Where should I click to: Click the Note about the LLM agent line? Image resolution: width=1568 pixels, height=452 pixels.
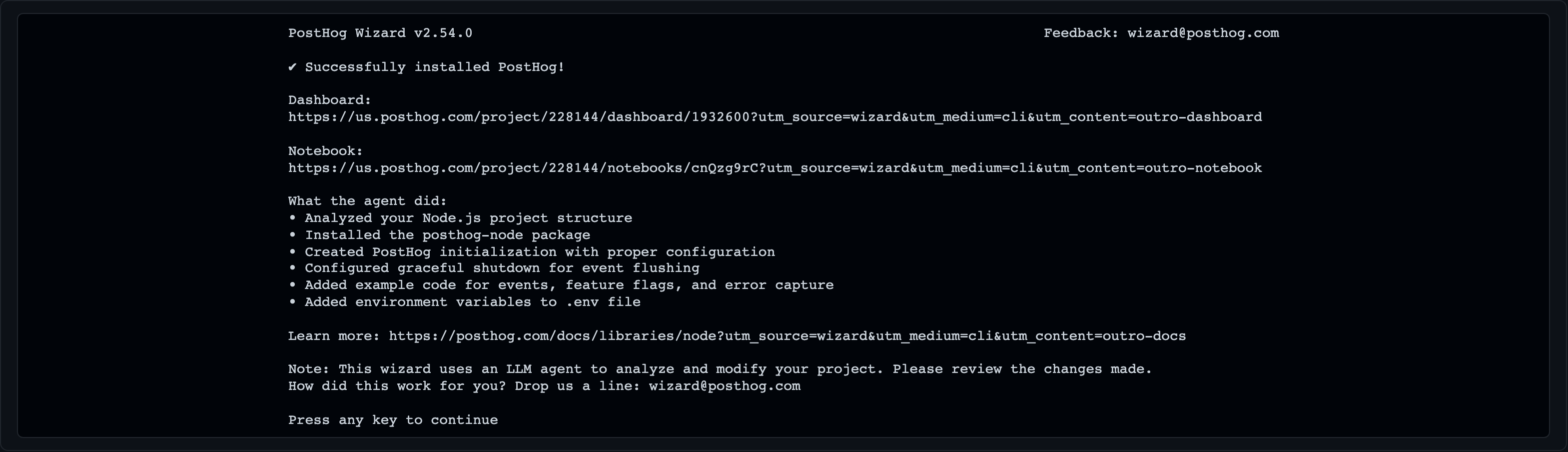click(x=720, y=369)
